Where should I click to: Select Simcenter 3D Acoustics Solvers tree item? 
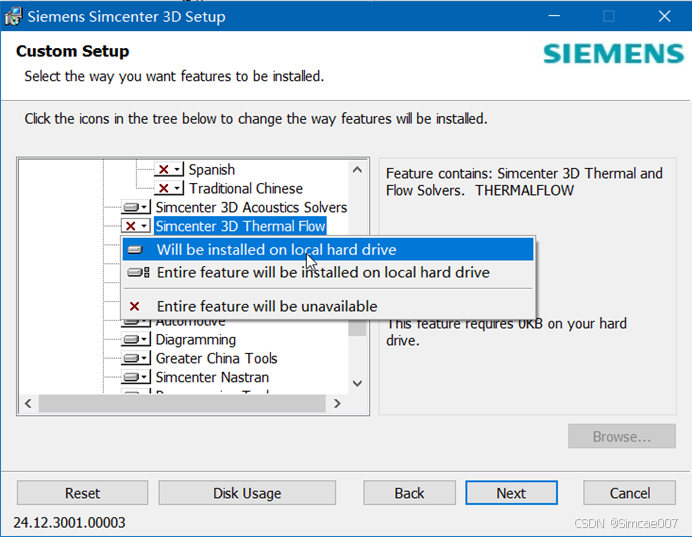[x=251, y=207]
